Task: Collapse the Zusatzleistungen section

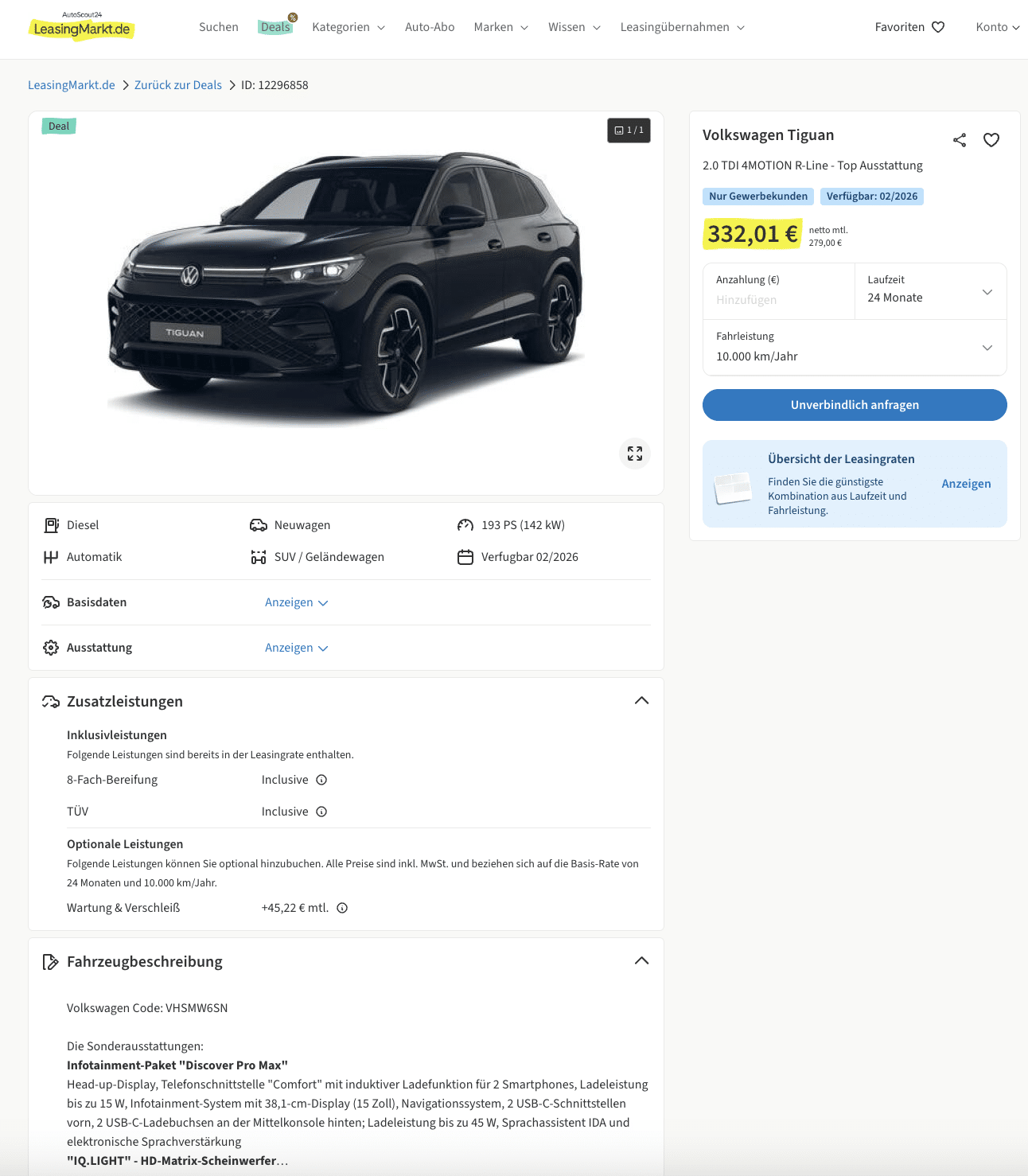Action: [641, 701]
